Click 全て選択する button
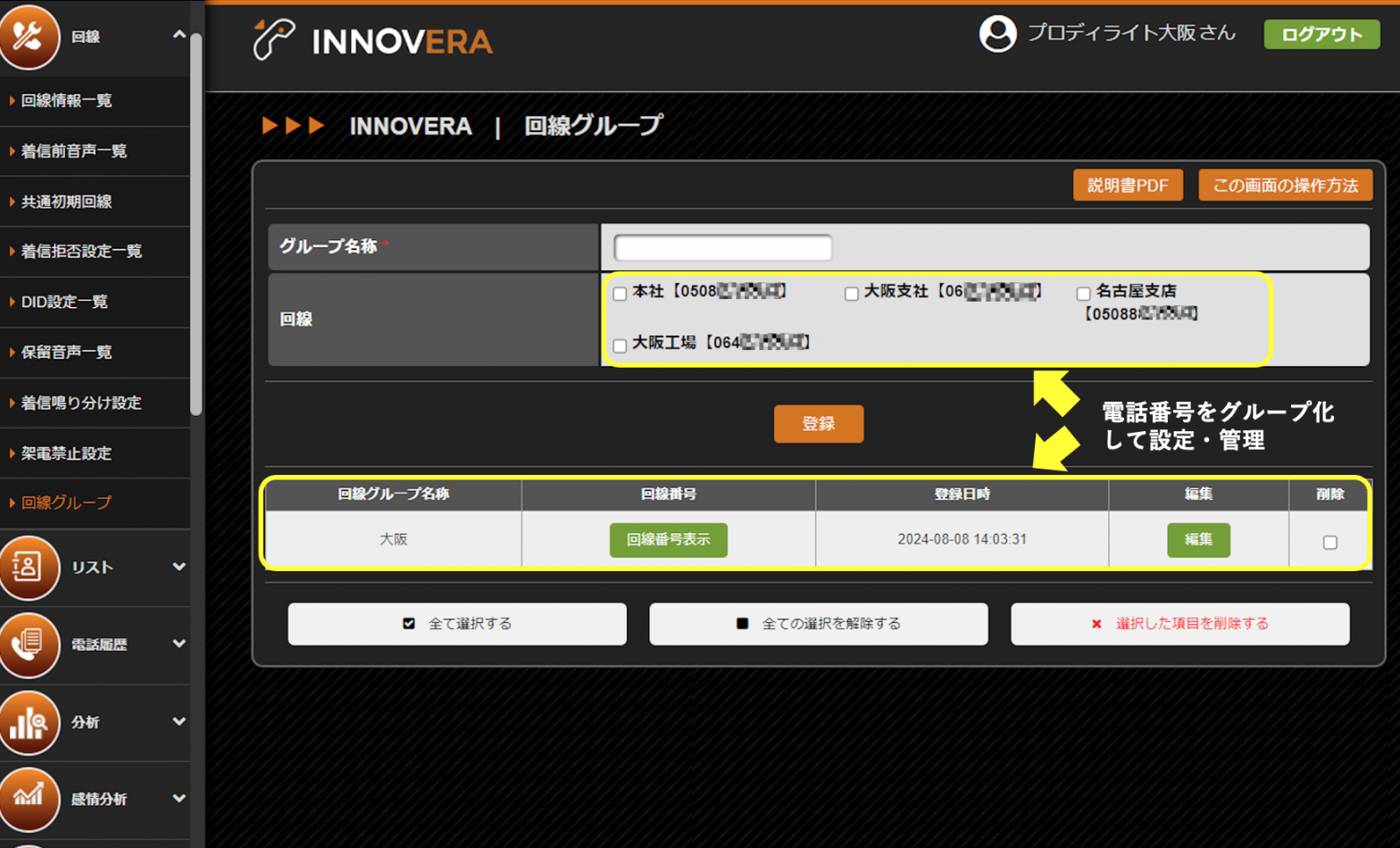This screenshot has height=848, width=1400. [x=457, y=623]
